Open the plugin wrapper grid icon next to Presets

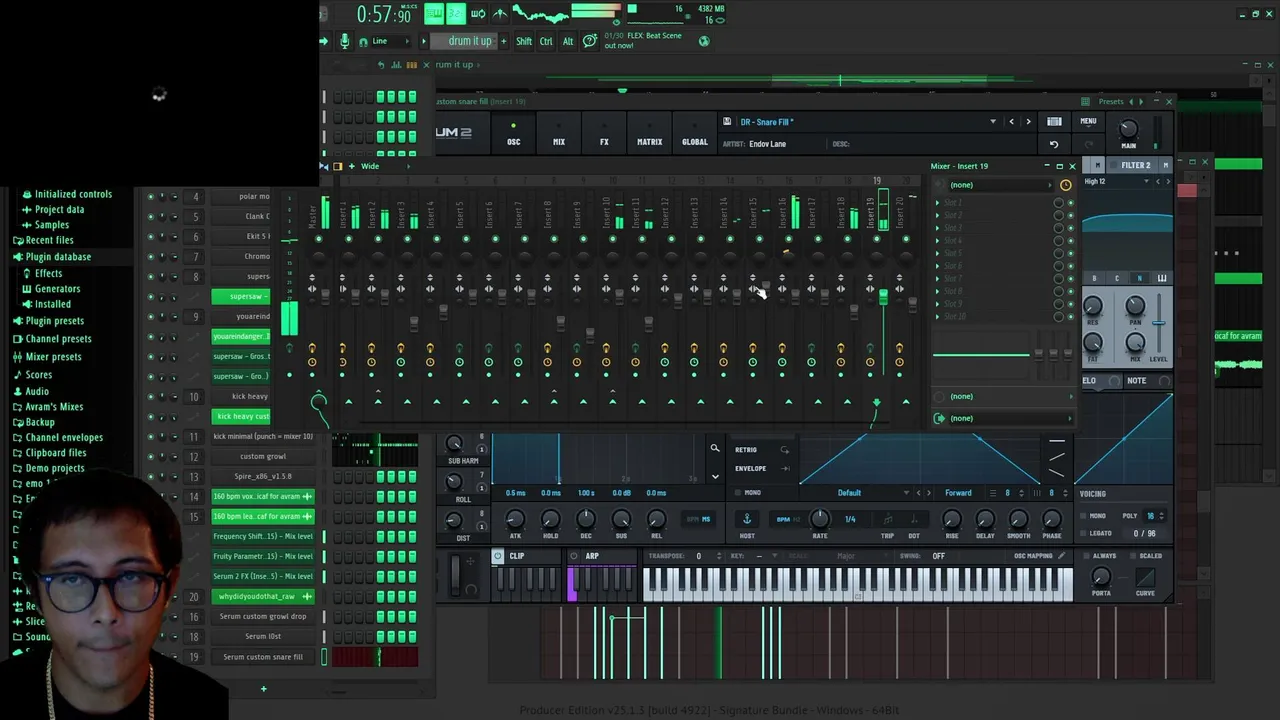point(1086,101)
